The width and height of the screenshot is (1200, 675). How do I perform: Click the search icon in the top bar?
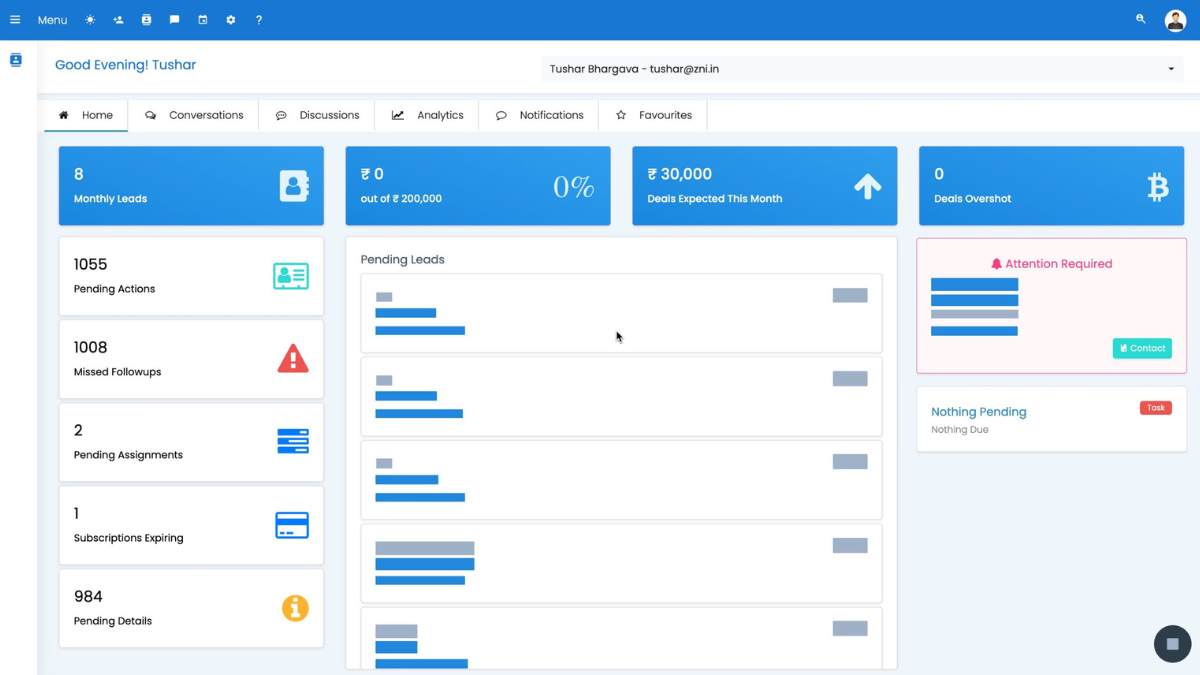tap(1140, 19)
